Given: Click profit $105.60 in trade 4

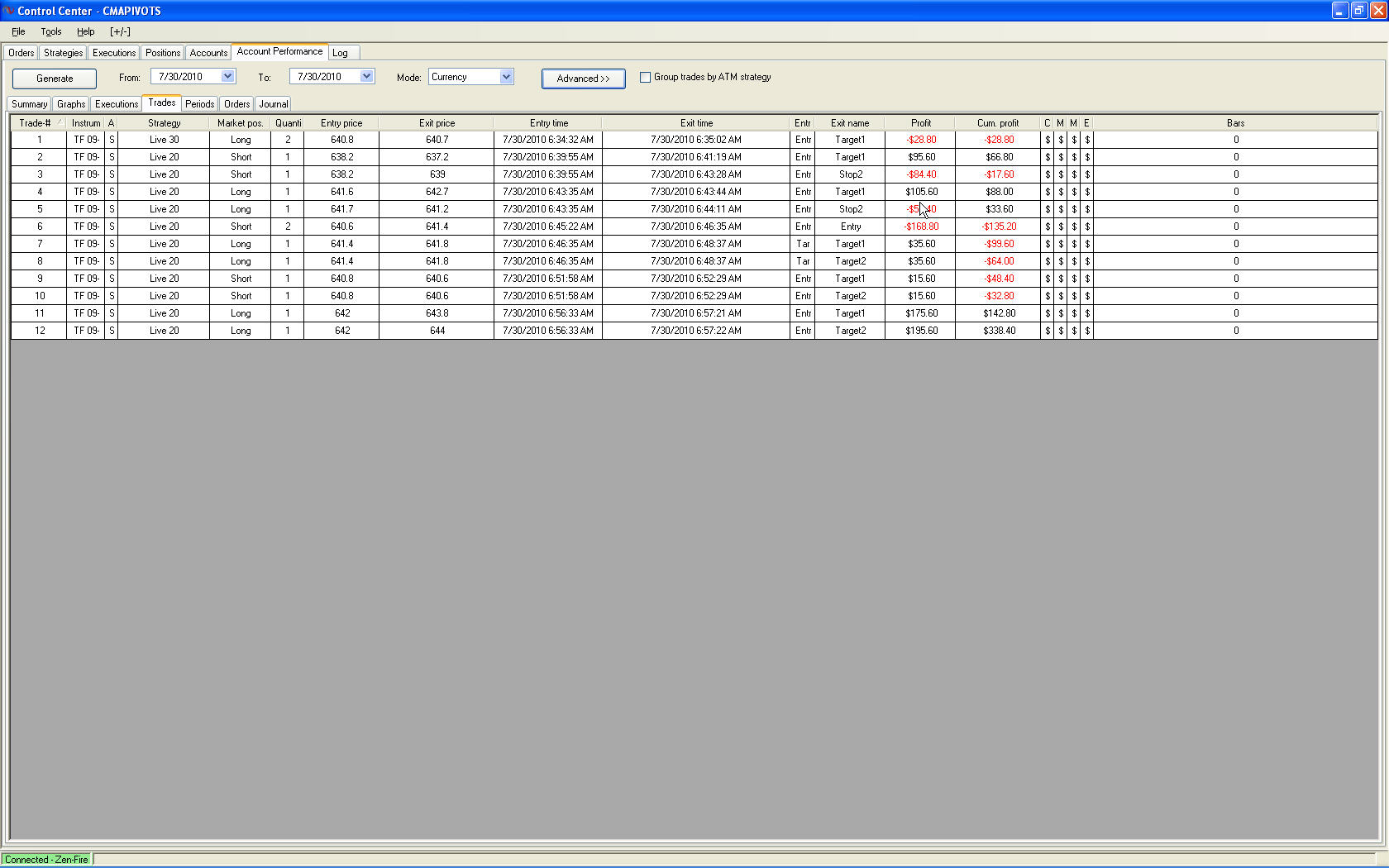Looking at the screenshot, I should (x=921, y=192).
